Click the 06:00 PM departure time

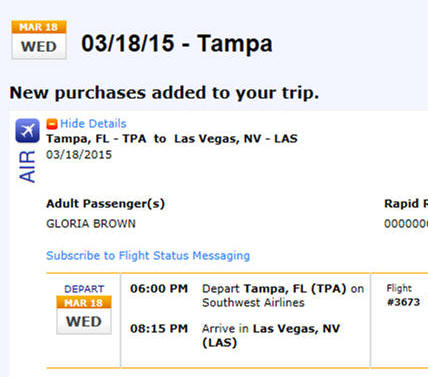pos(159,288)
